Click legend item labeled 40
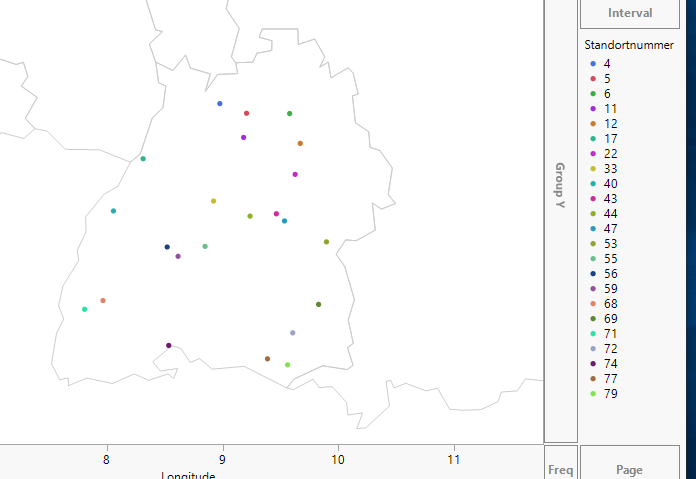 coord(603,184)
